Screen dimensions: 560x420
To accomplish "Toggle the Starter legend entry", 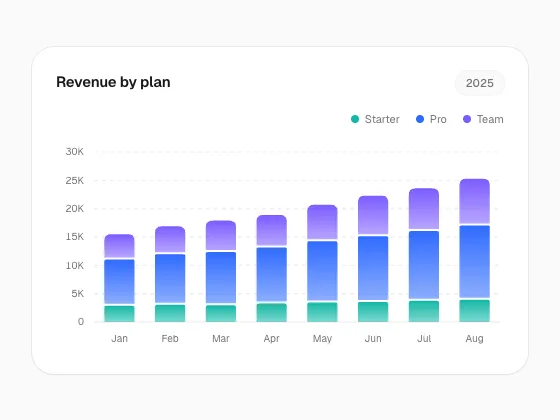I will click(x=375, y=119).
